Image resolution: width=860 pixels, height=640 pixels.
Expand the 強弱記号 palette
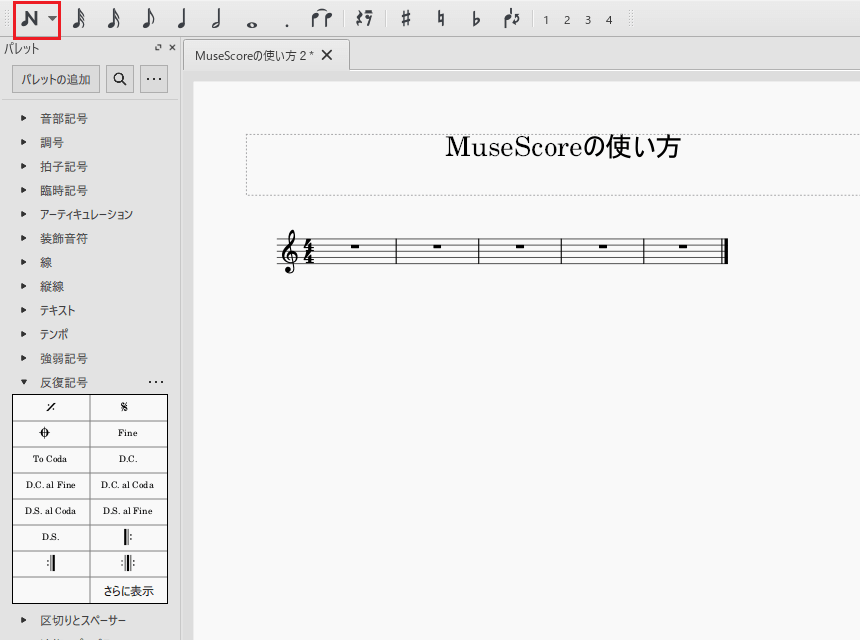tap(24, 358)
